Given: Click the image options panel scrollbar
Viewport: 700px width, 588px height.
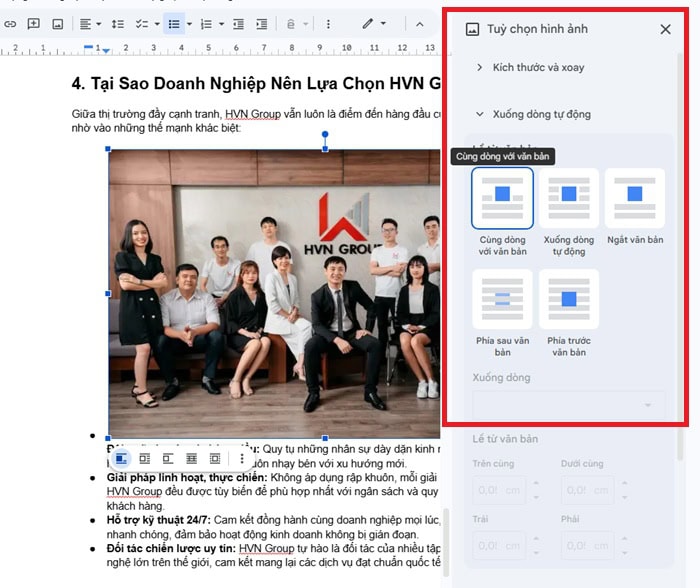Looking at the screenshot, I should (x=680, y=257).
